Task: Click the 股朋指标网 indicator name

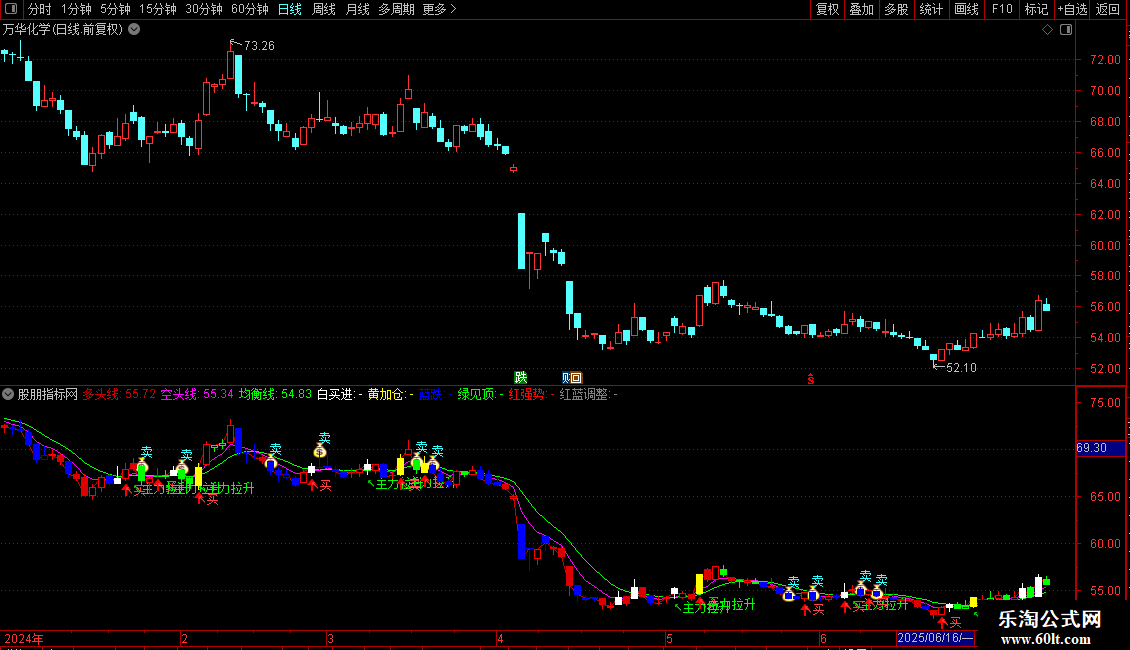Action: [x=48, y=394]
